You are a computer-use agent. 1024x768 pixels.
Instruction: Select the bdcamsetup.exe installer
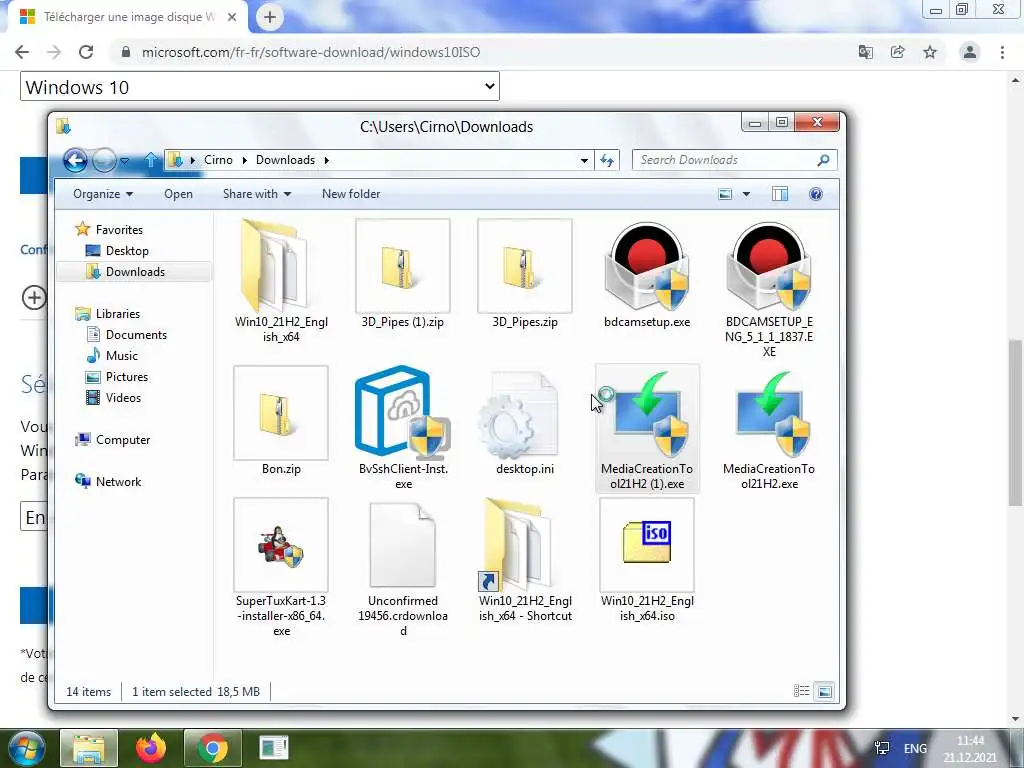point(647,274)
